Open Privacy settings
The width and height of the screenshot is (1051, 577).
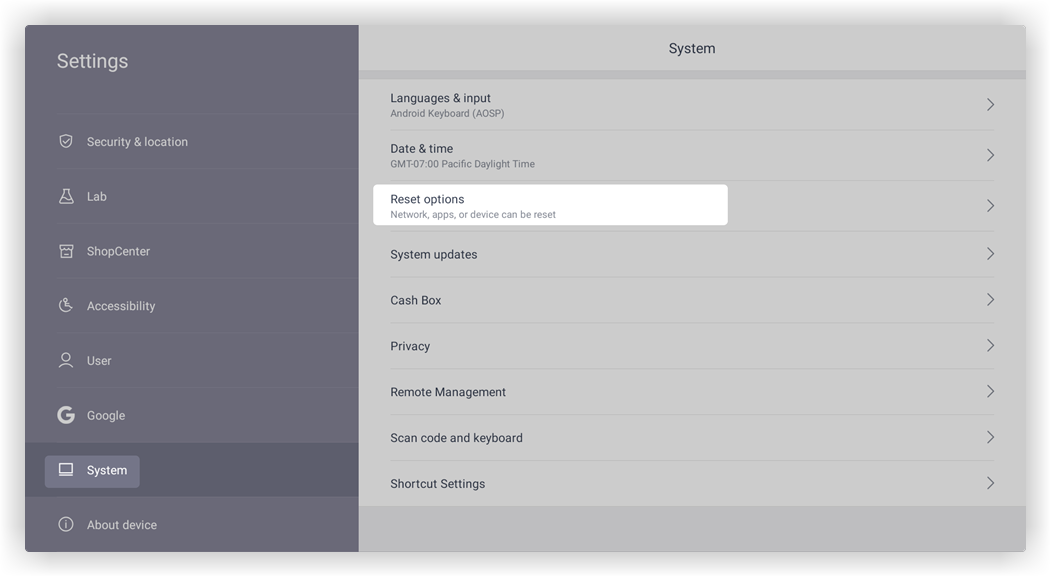[692, 346]
